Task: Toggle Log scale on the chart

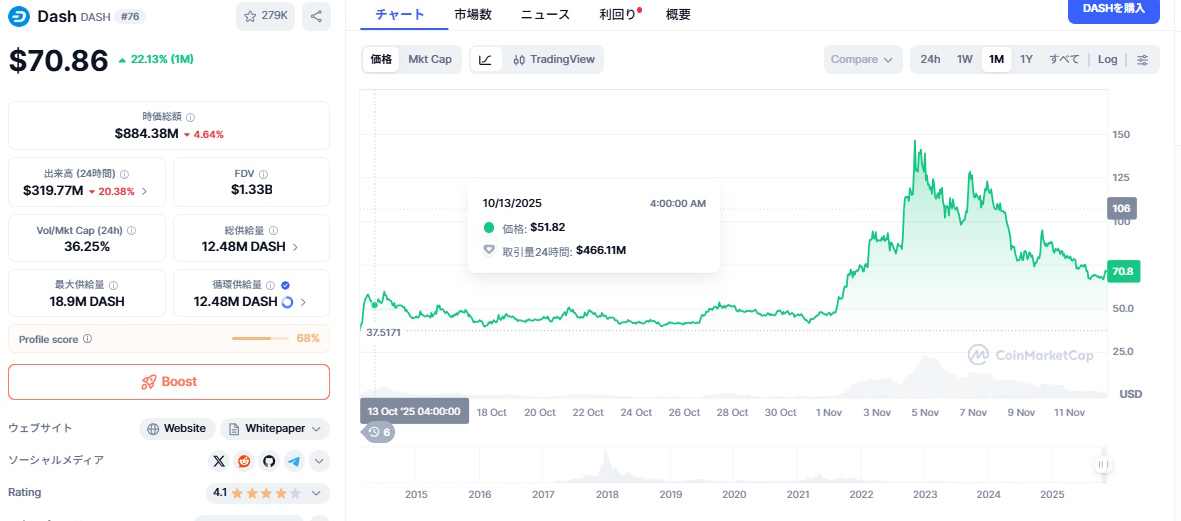Action: click(x=1107, y=60)
